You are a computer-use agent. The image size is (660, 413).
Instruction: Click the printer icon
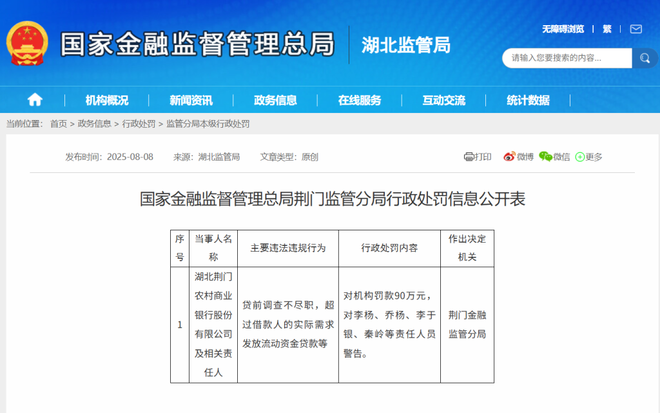468,157
